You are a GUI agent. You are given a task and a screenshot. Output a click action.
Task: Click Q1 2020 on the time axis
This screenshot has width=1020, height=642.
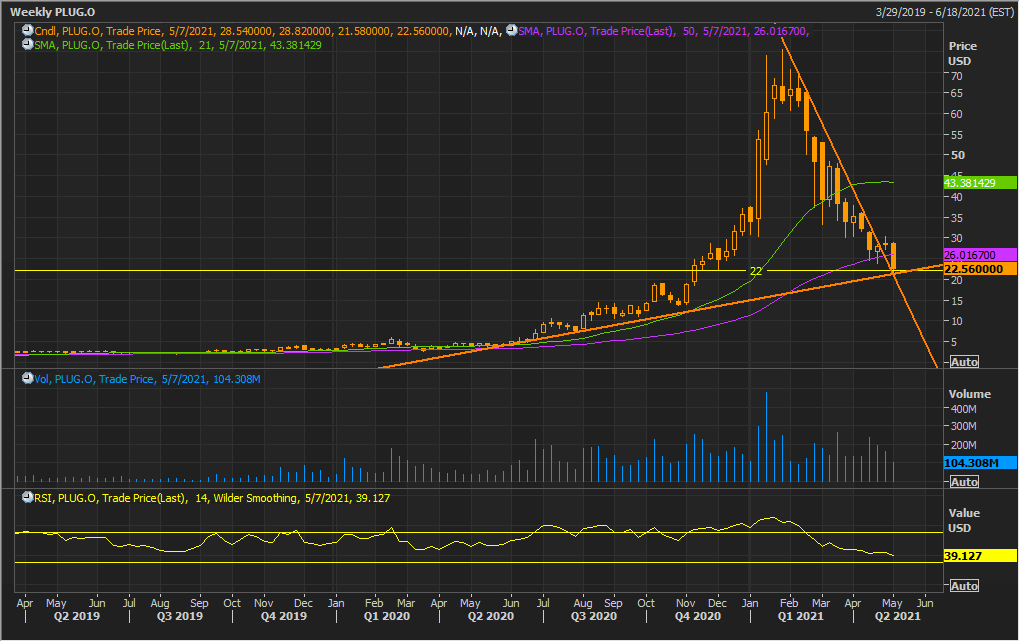coord(387,617)
